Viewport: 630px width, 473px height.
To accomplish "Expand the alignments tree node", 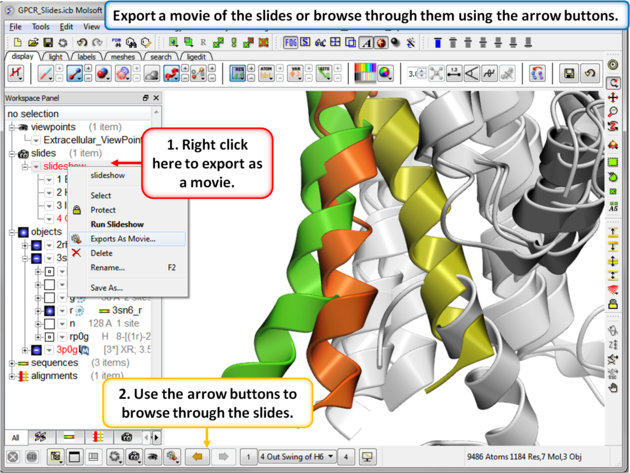I will [12, 376].
